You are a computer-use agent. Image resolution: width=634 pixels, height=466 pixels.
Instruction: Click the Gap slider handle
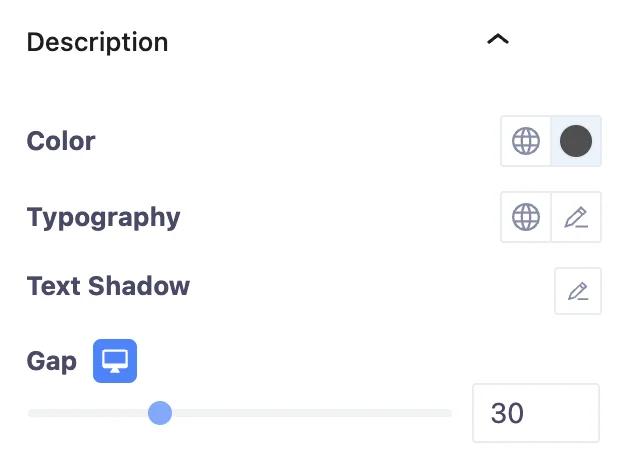160,413
